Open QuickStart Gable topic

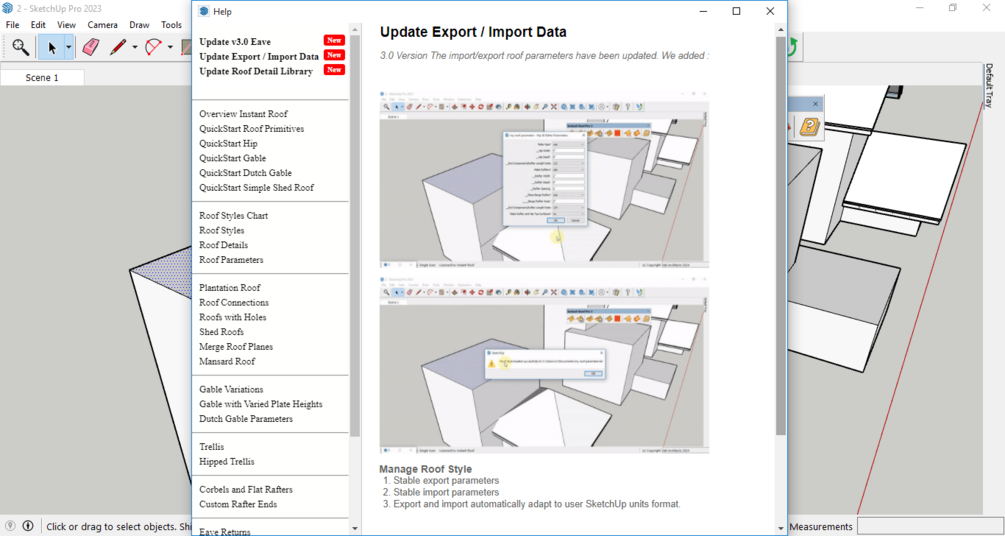coord(233,158)
